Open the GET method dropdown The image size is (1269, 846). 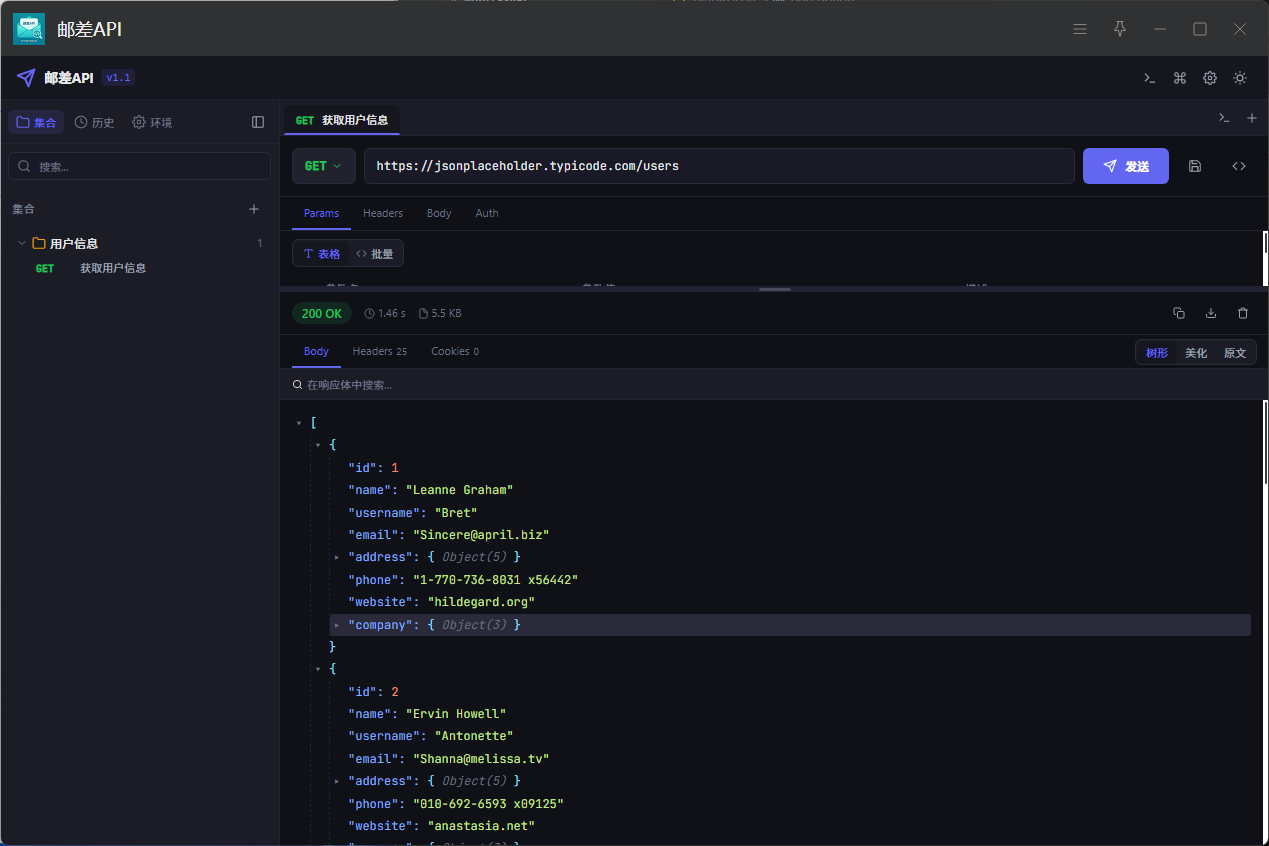click(x=324, y=166)
